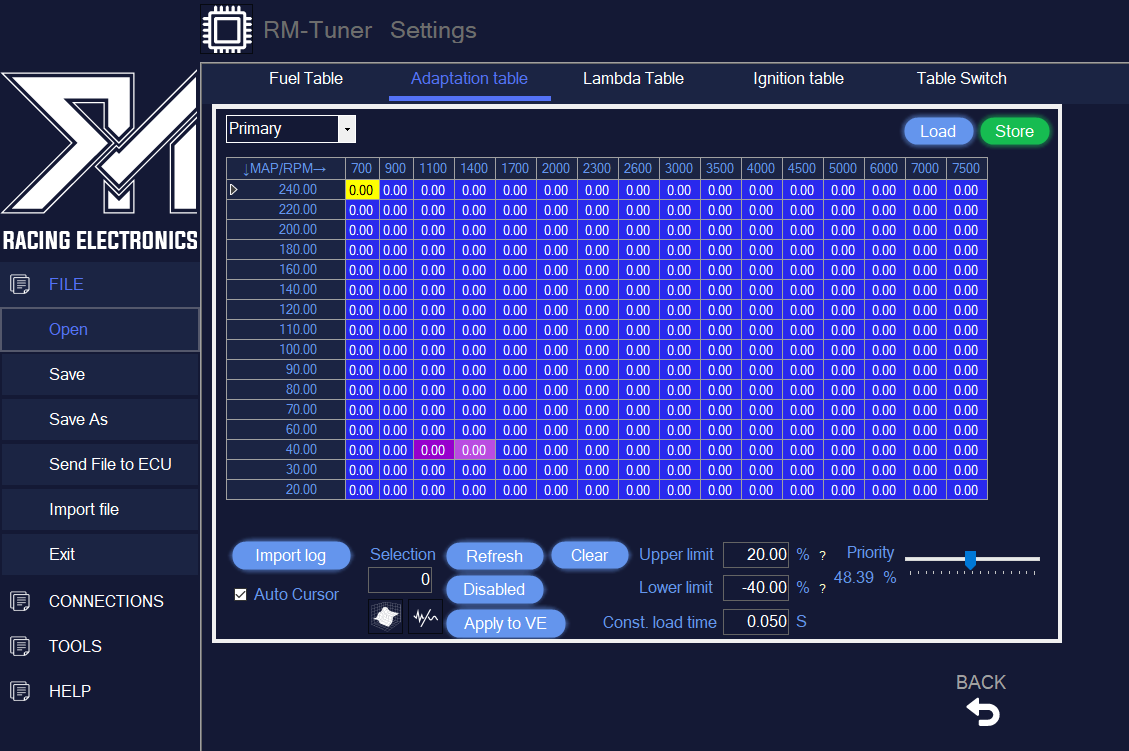Select Send File to ECU menu item
The width and height of the screenshot is (1129, 751).
click(x=110, y=464)
